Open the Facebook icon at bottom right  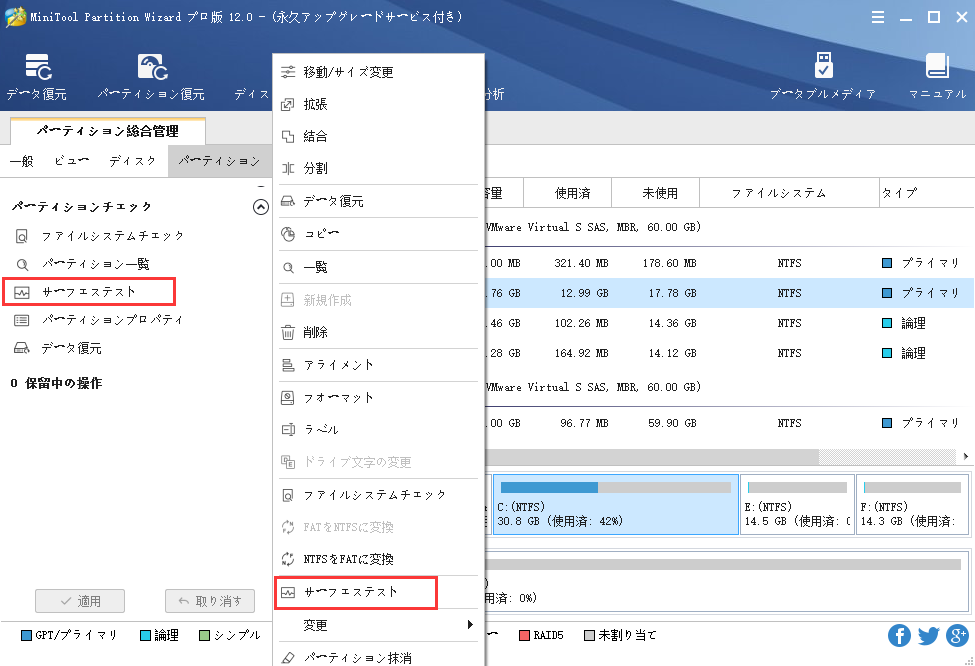pos(899,635)
